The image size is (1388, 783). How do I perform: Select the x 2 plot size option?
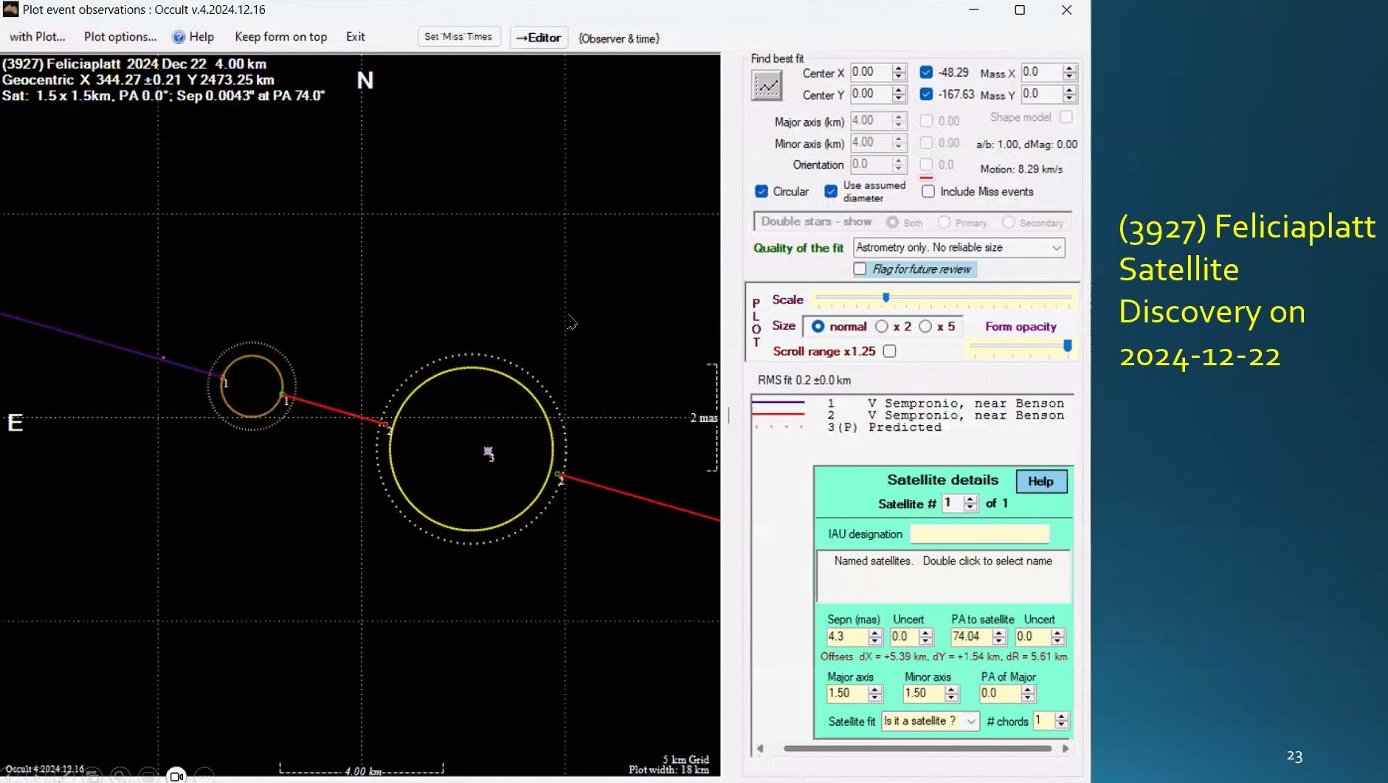pos(881,327)
